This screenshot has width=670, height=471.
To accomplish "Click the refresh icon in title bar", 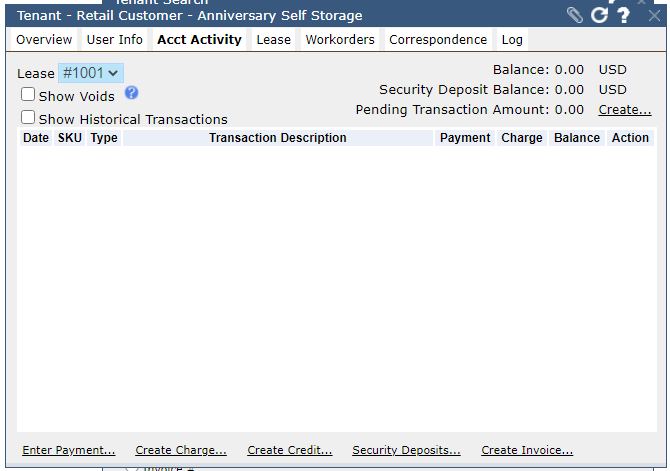I will tap(599, 15).
